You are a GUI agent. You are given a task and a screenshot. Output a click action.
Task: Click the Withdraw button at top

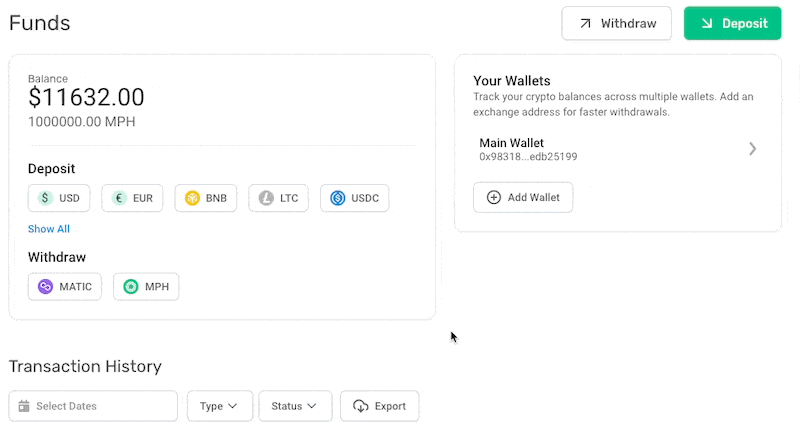[x=616, y=23]
